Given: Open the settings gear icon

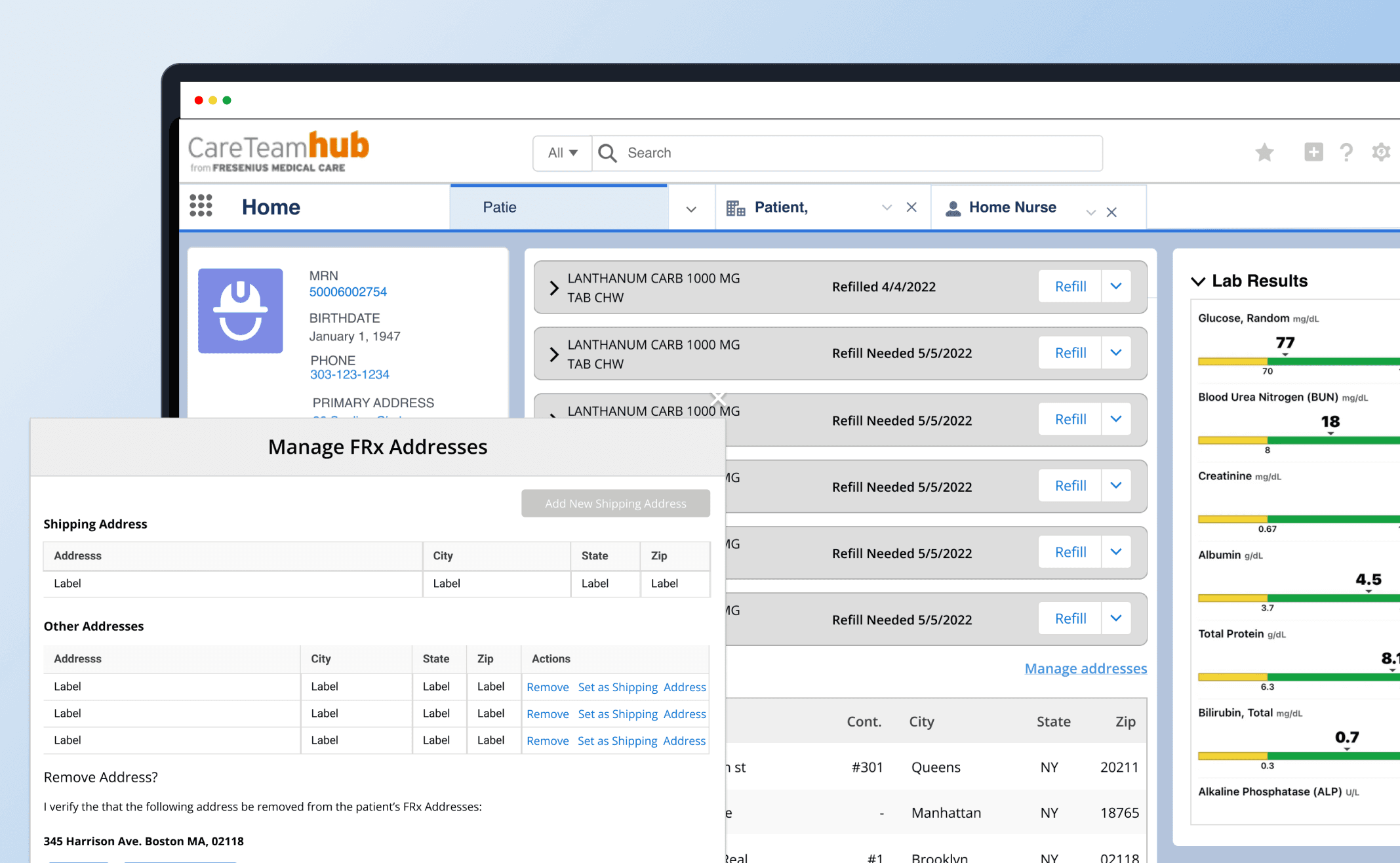Looking at the screenshot, I should click(1381, 152).
